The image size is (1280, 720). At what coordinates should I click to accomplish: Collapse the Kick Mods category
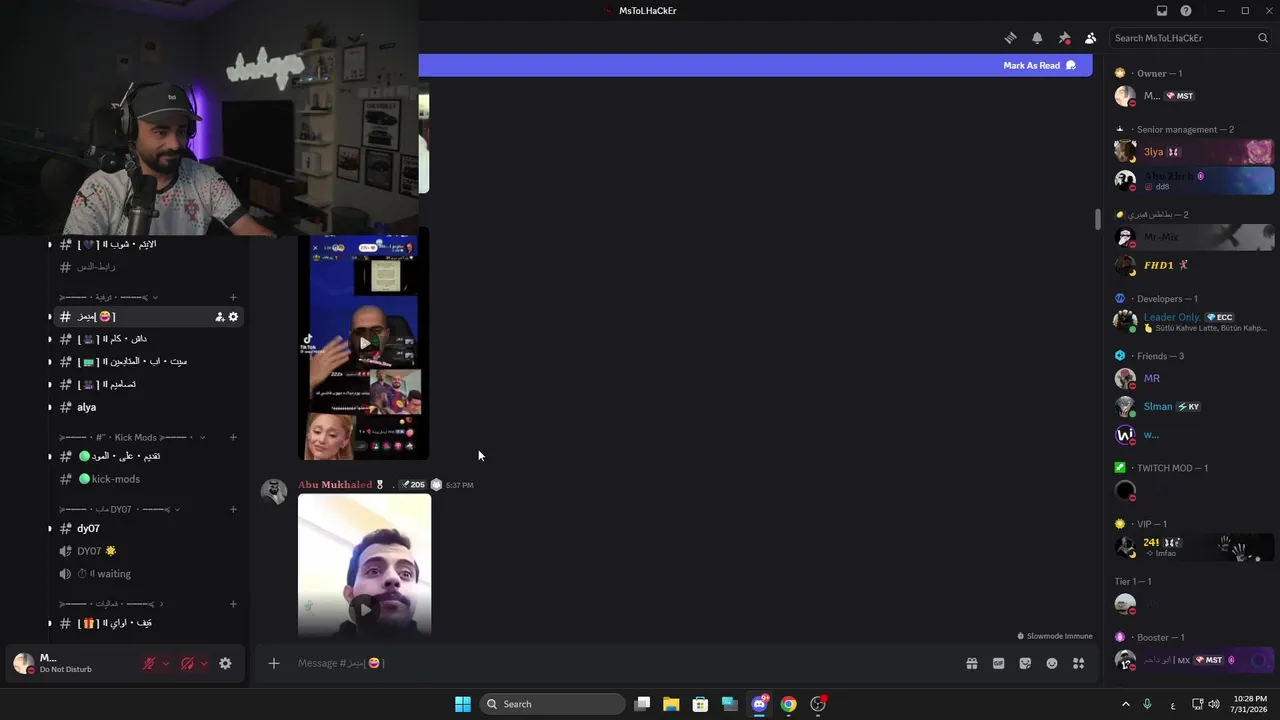pos(131,437)
